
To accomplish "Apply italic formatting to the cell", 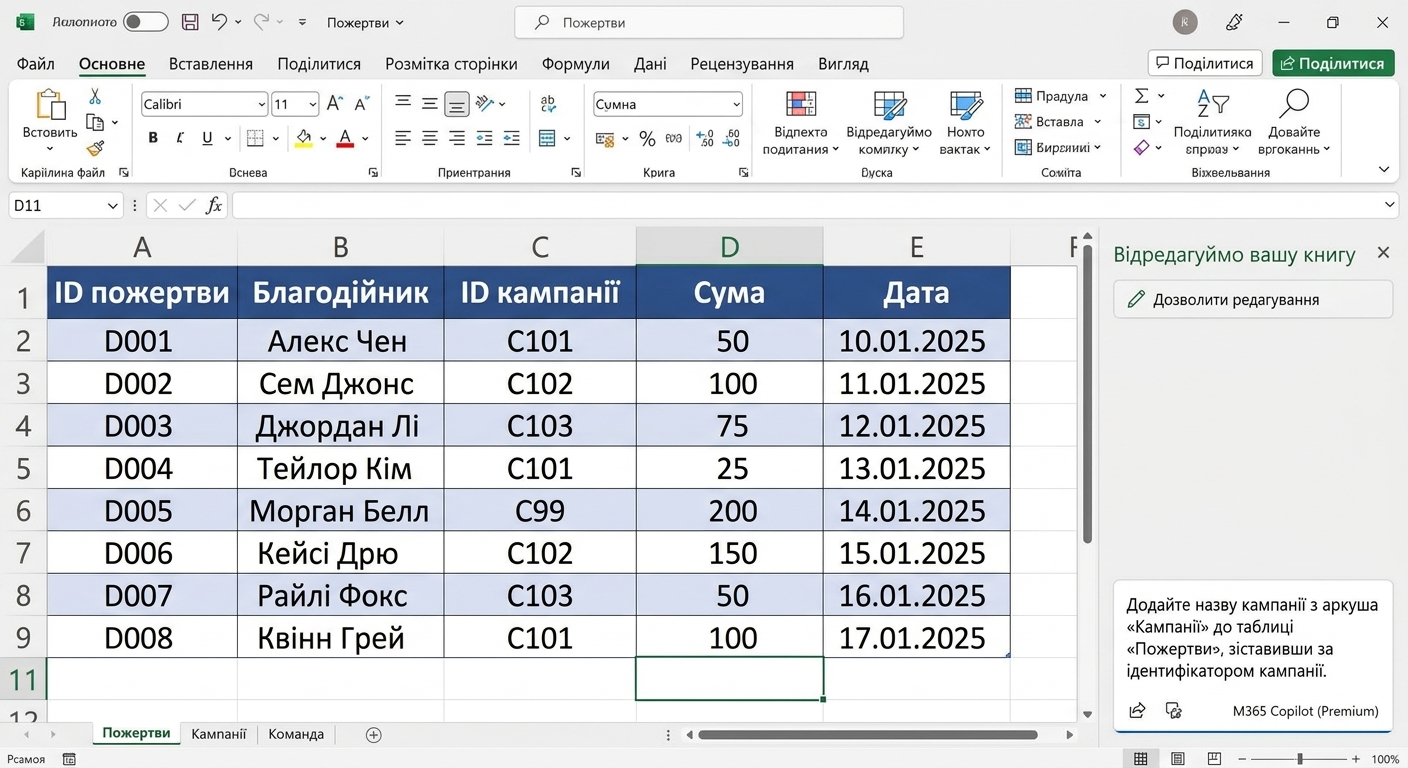I will point(180,138).
